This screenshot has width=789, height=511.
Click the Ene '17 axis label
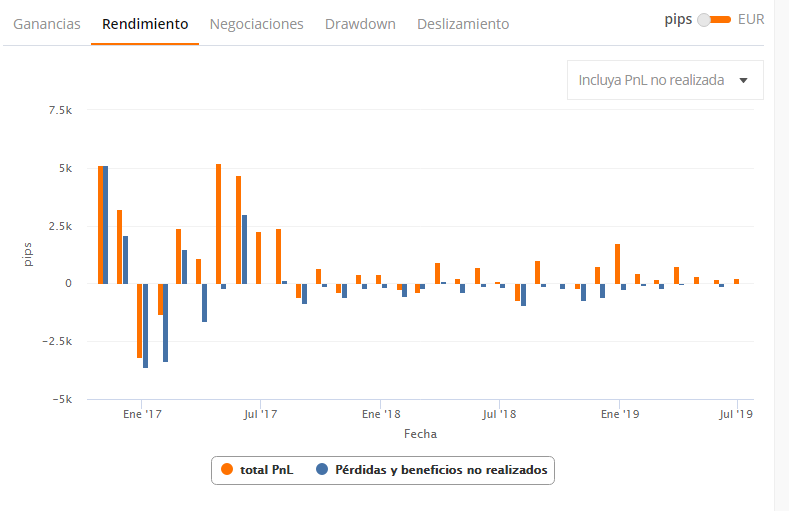pyautogui.click(x=142, y=414)
